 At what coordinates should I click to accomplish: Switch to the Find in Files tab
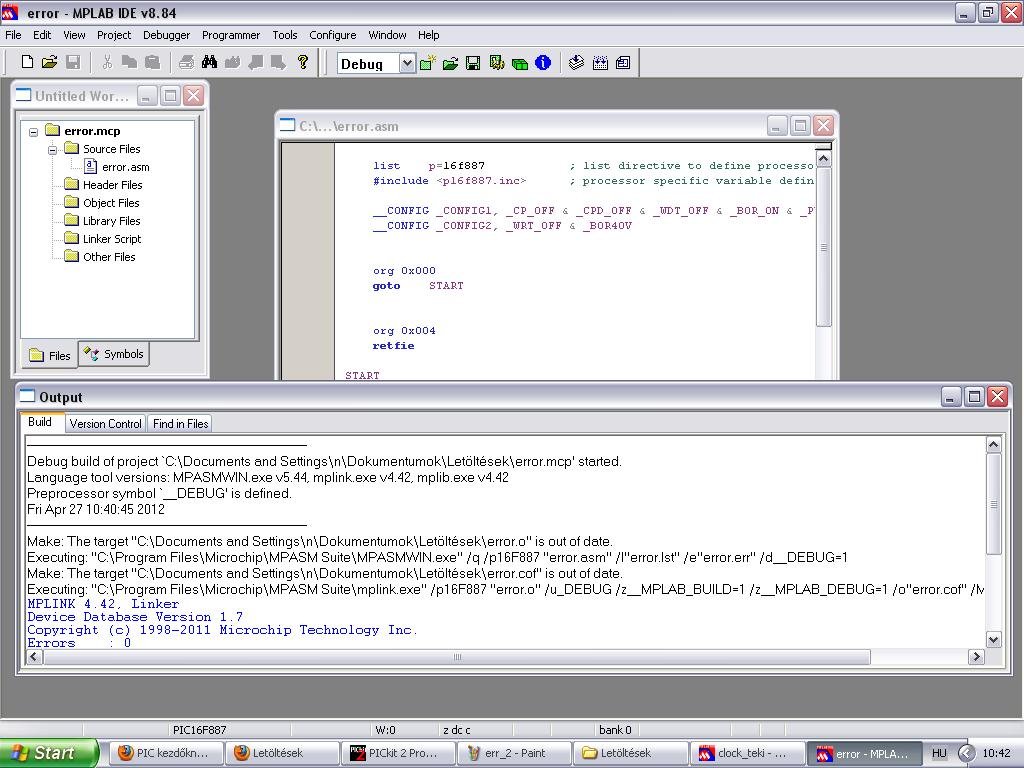(180, 424)
